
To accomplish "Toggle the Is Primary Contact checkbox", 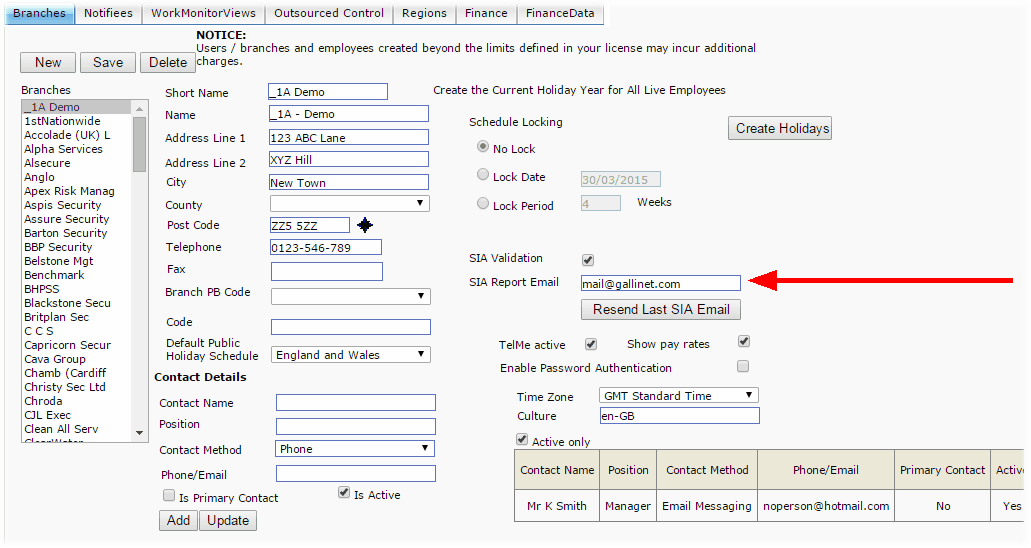I will click(x=169, y=496).
